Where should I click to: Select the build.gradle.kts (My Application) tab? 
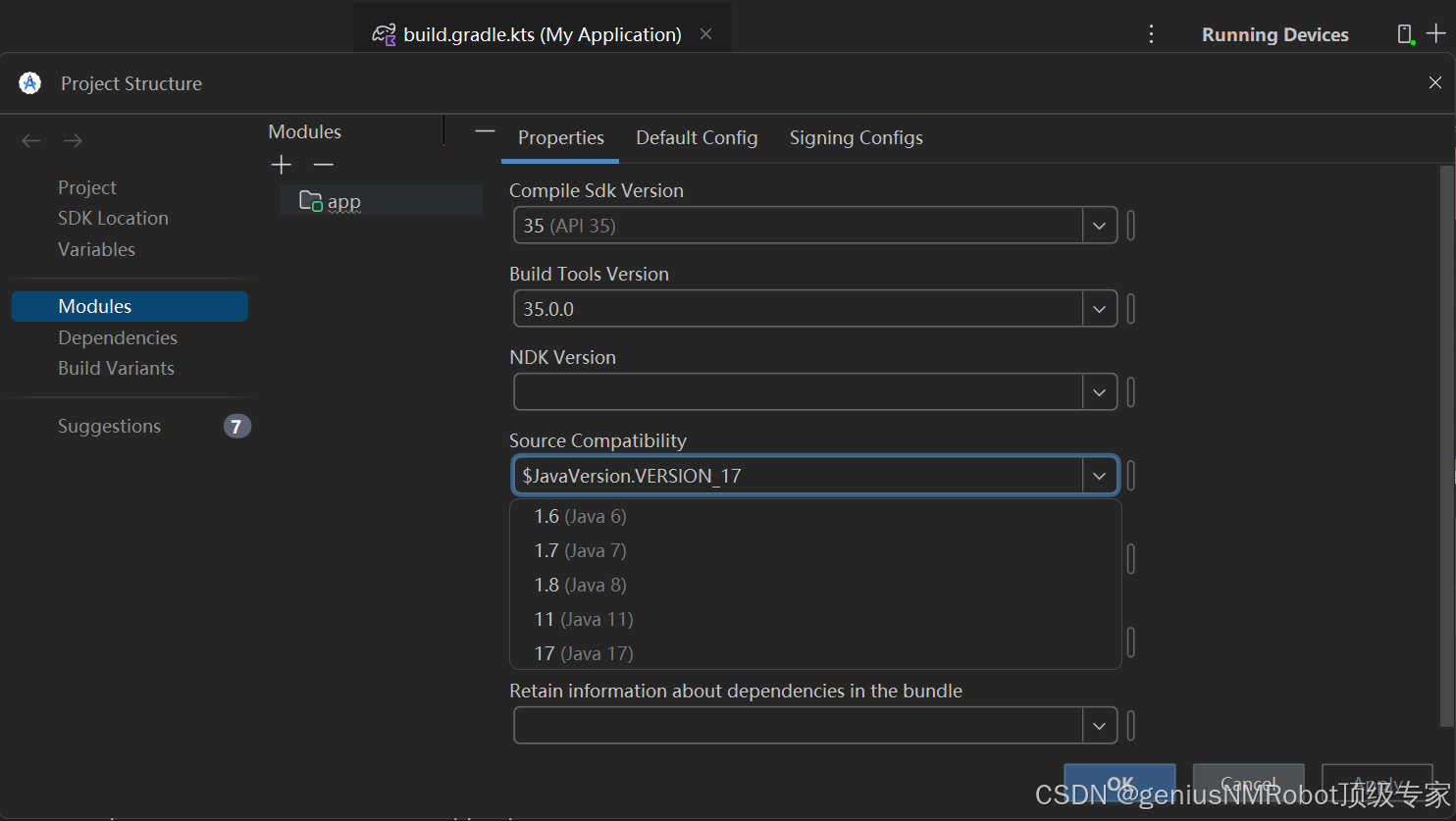[x=543, y=34]
